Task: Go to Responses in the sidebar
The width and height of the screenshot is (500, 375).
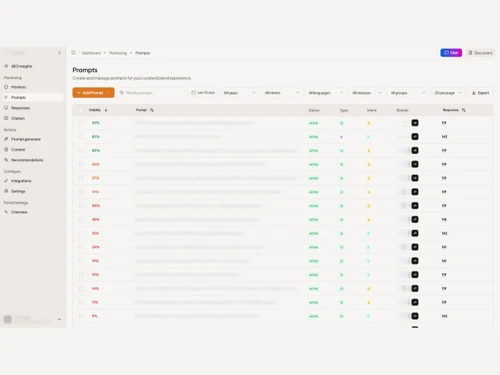Action: (20, 108)
